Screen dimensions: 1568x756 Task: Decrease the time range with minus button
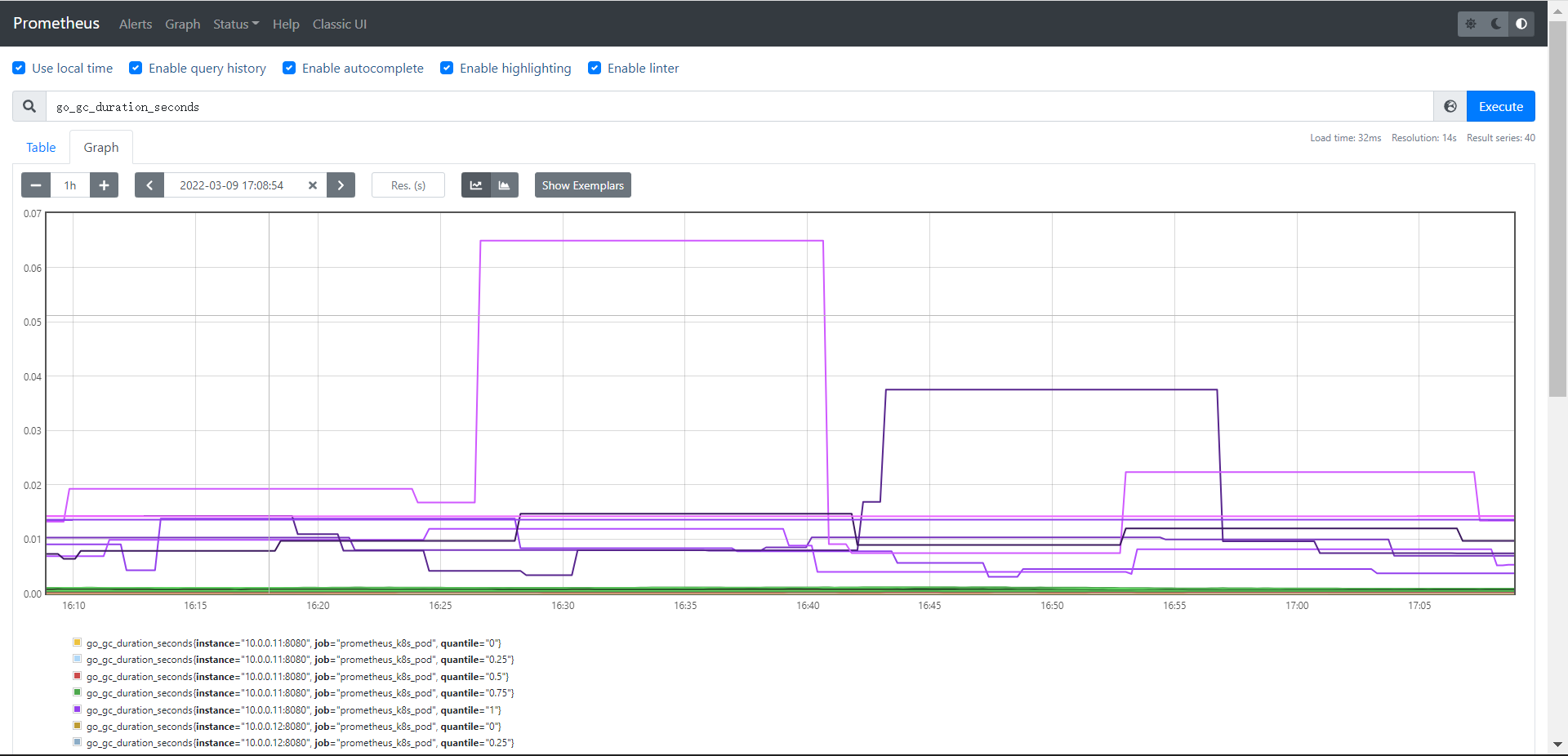click(x=36, y=185)
